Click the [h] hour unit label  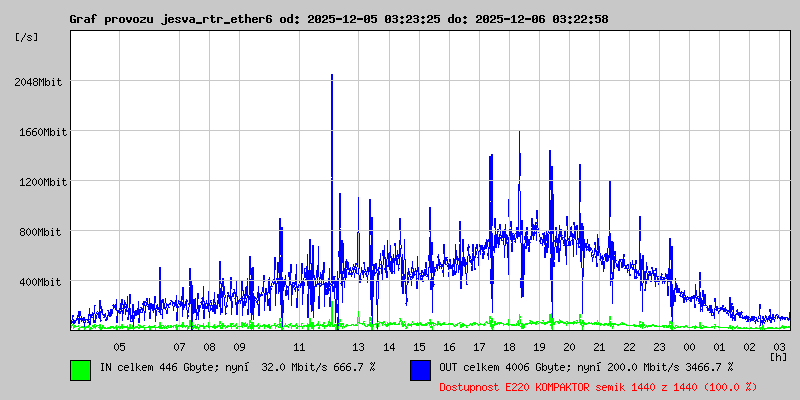coord(778,356)
